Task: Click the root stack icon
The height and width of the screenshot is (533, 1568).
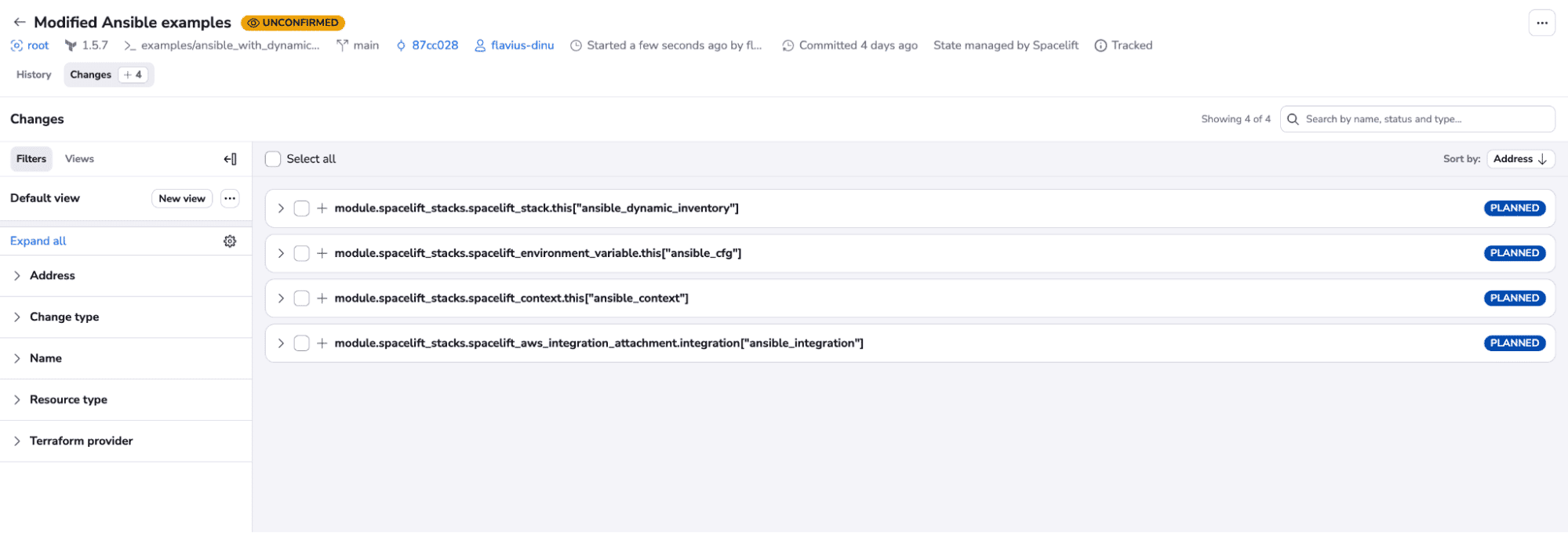Action: [16, 45]
